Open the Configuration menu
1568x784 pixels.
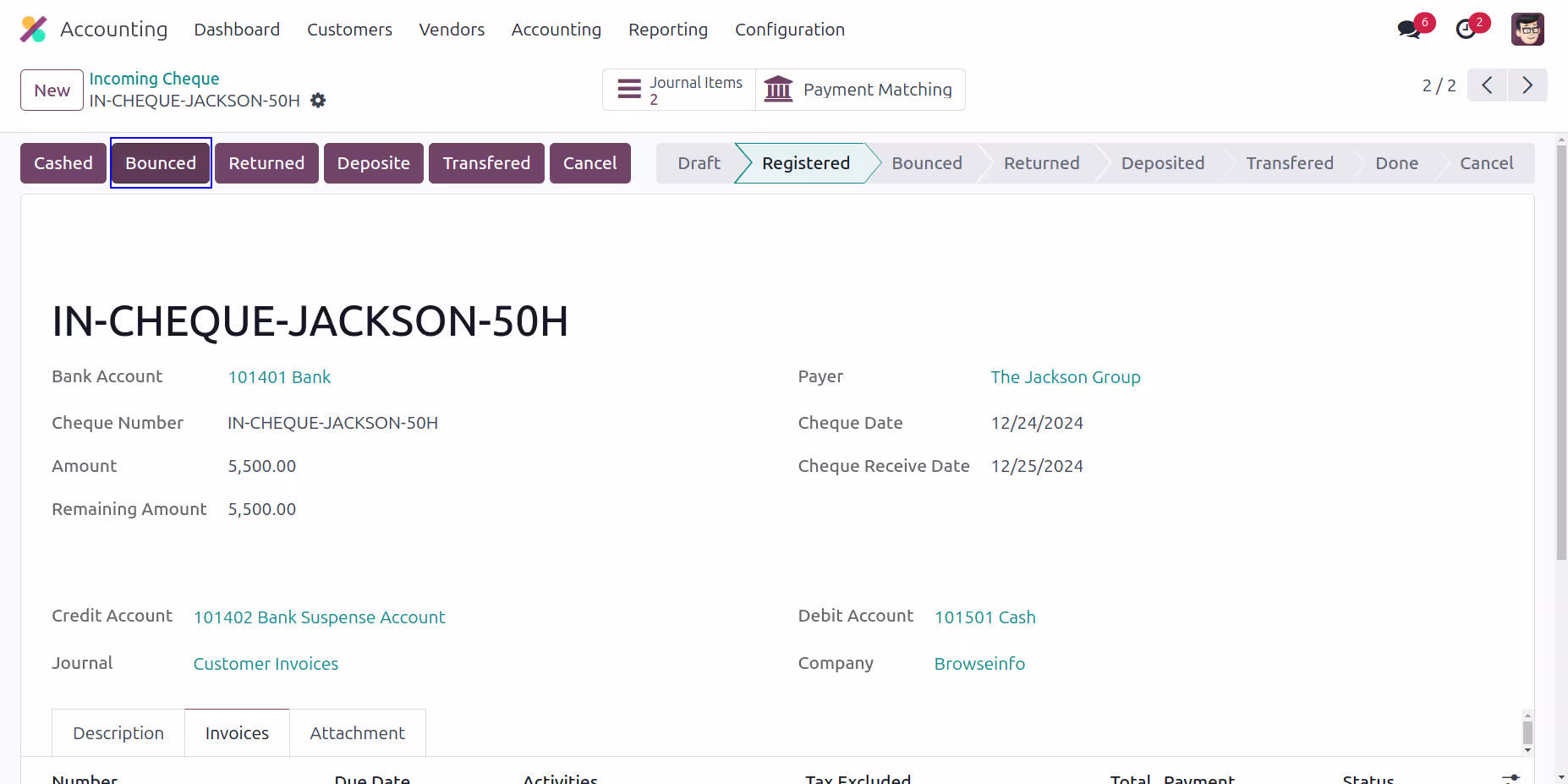tap(790, 30)
